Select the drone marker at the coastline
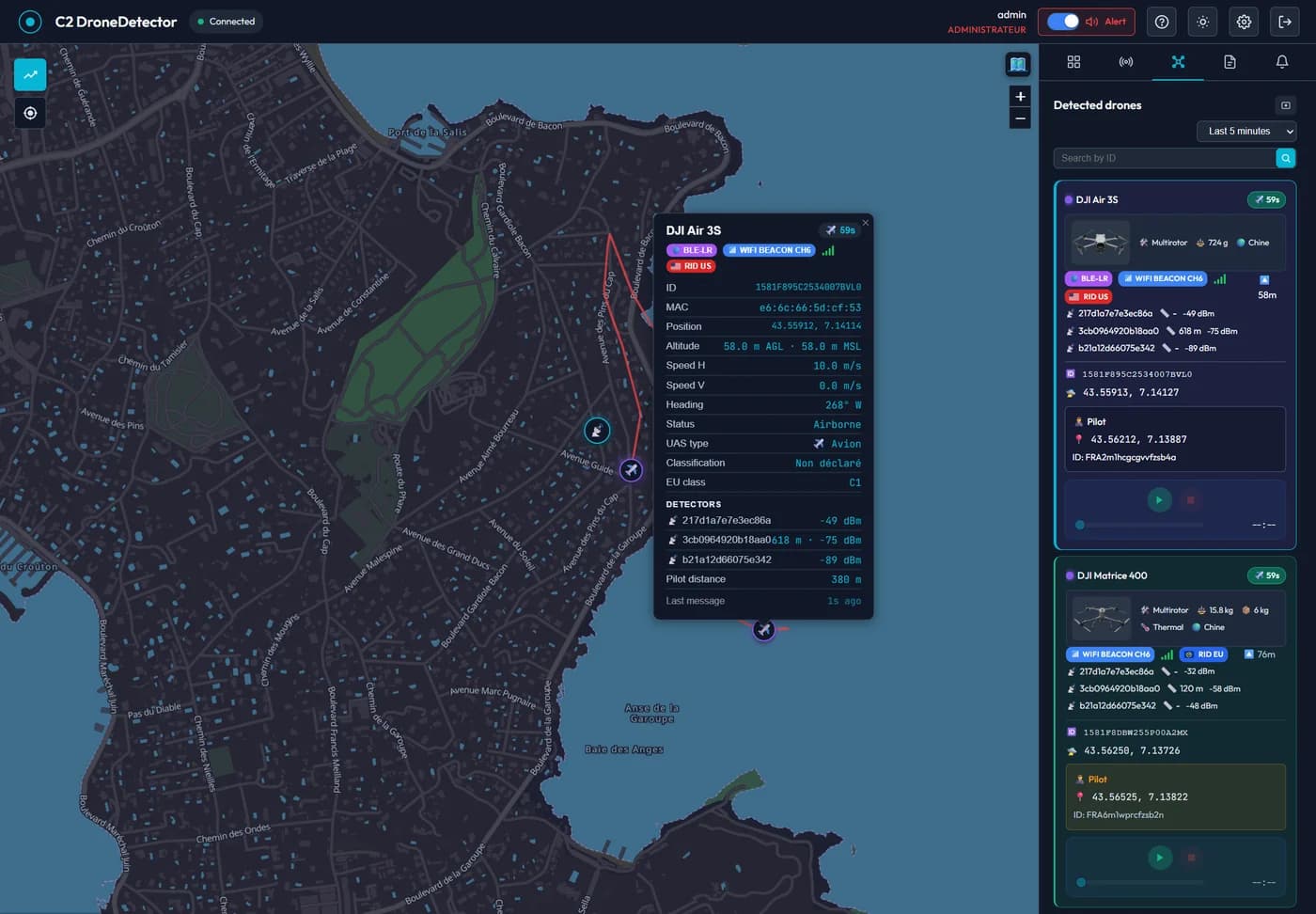 coord(764,629)
